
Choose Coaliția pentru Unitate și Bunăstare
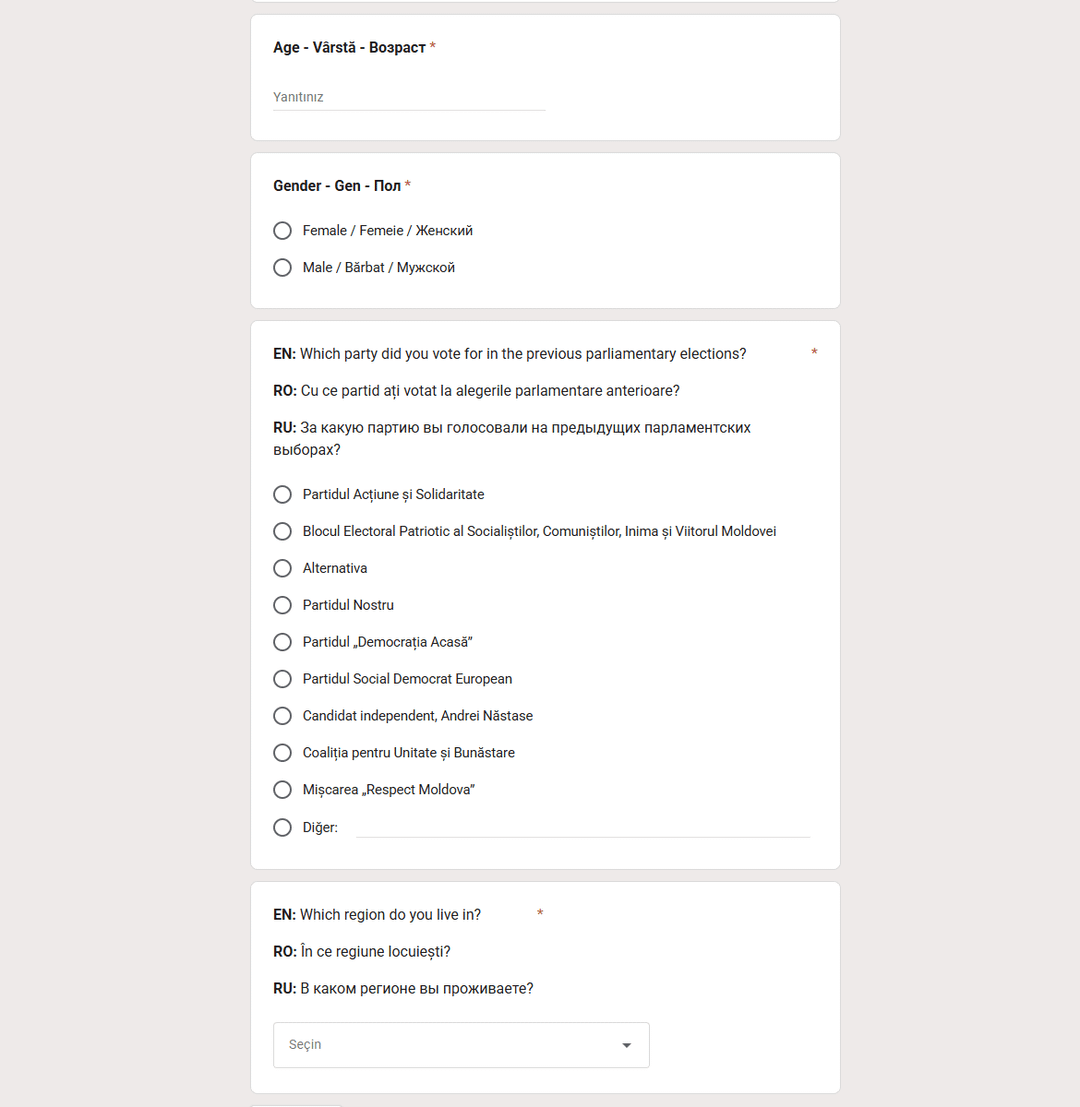(x=282, y=753)
